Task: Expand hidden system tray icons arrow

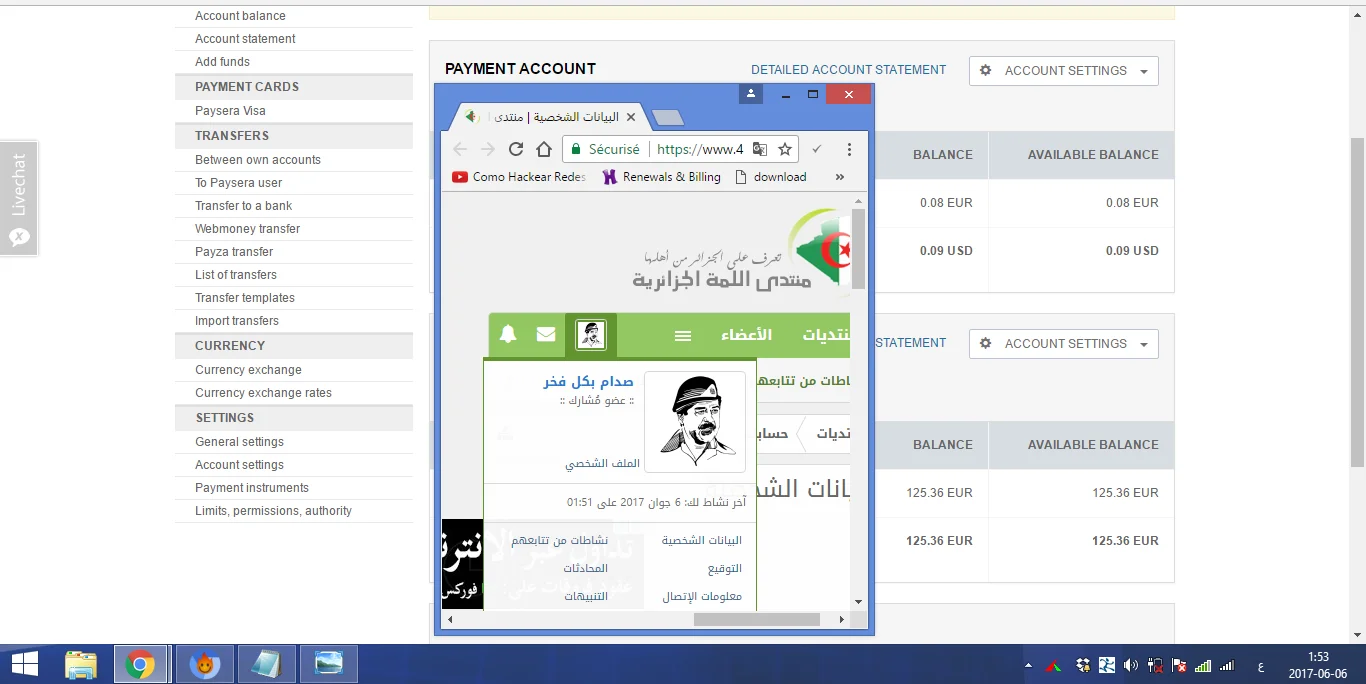Action: pyautogui.click(x=1028, y=665)
